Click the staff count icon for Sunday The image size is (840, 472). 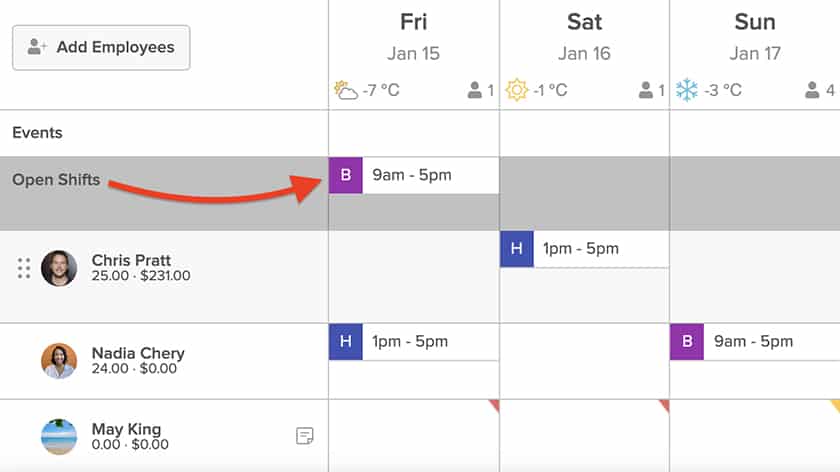coord(812,90)
